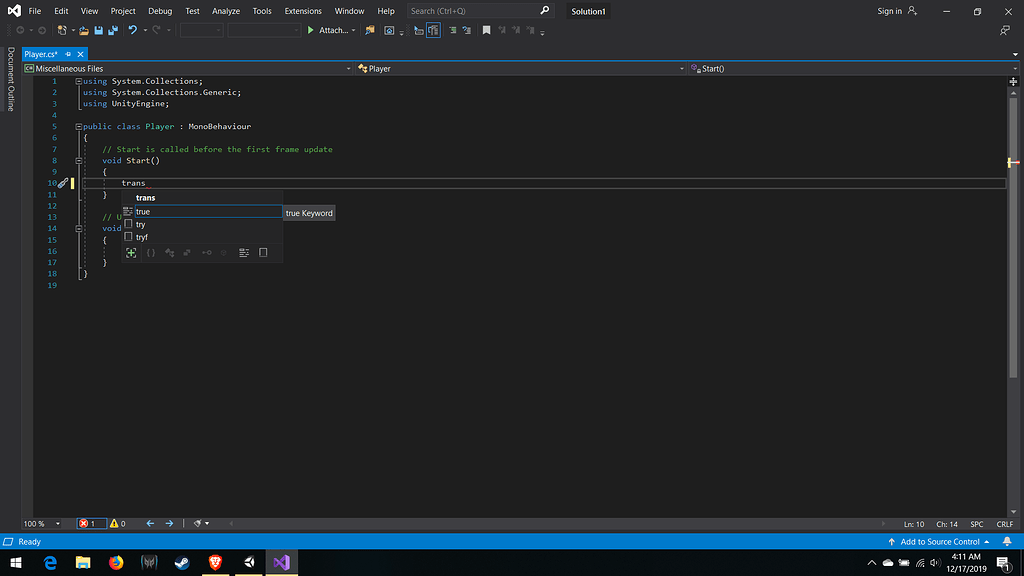Screen dimensions: 1024x576
Task: Select the Player.cs tab
Action: 40,54
